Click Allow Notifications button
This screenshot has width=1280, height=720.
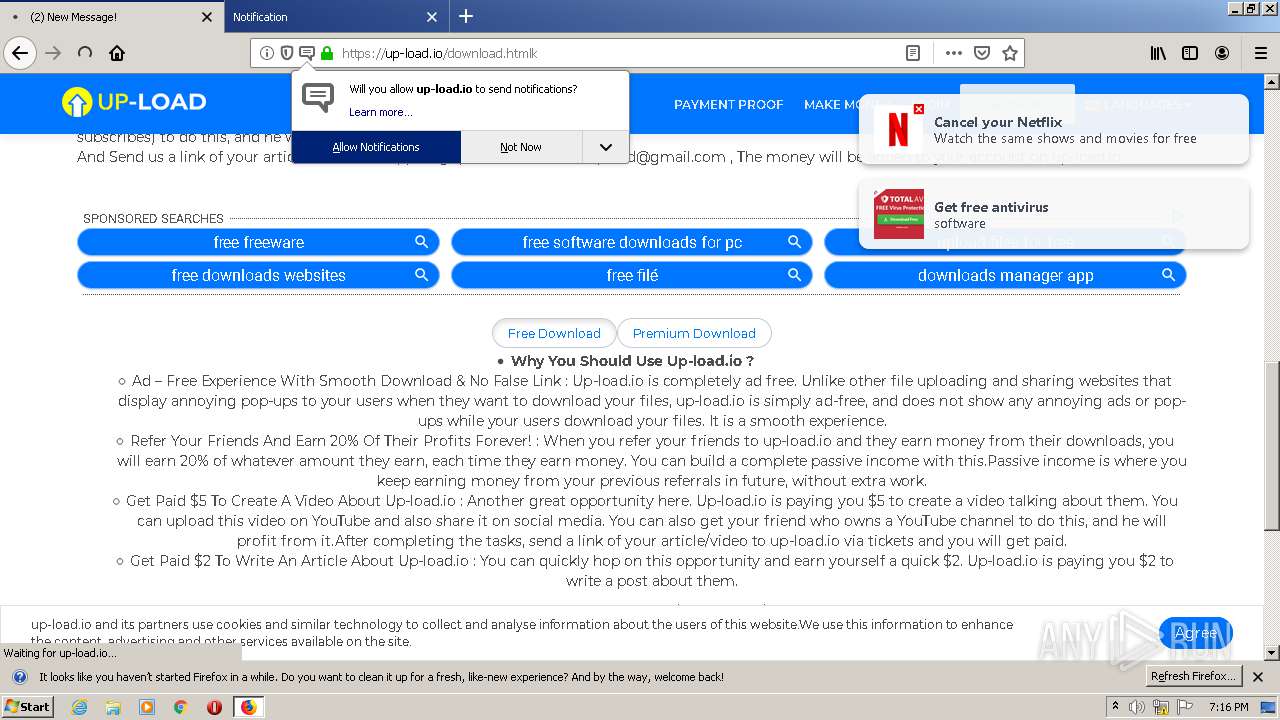[x=376, y=147]
